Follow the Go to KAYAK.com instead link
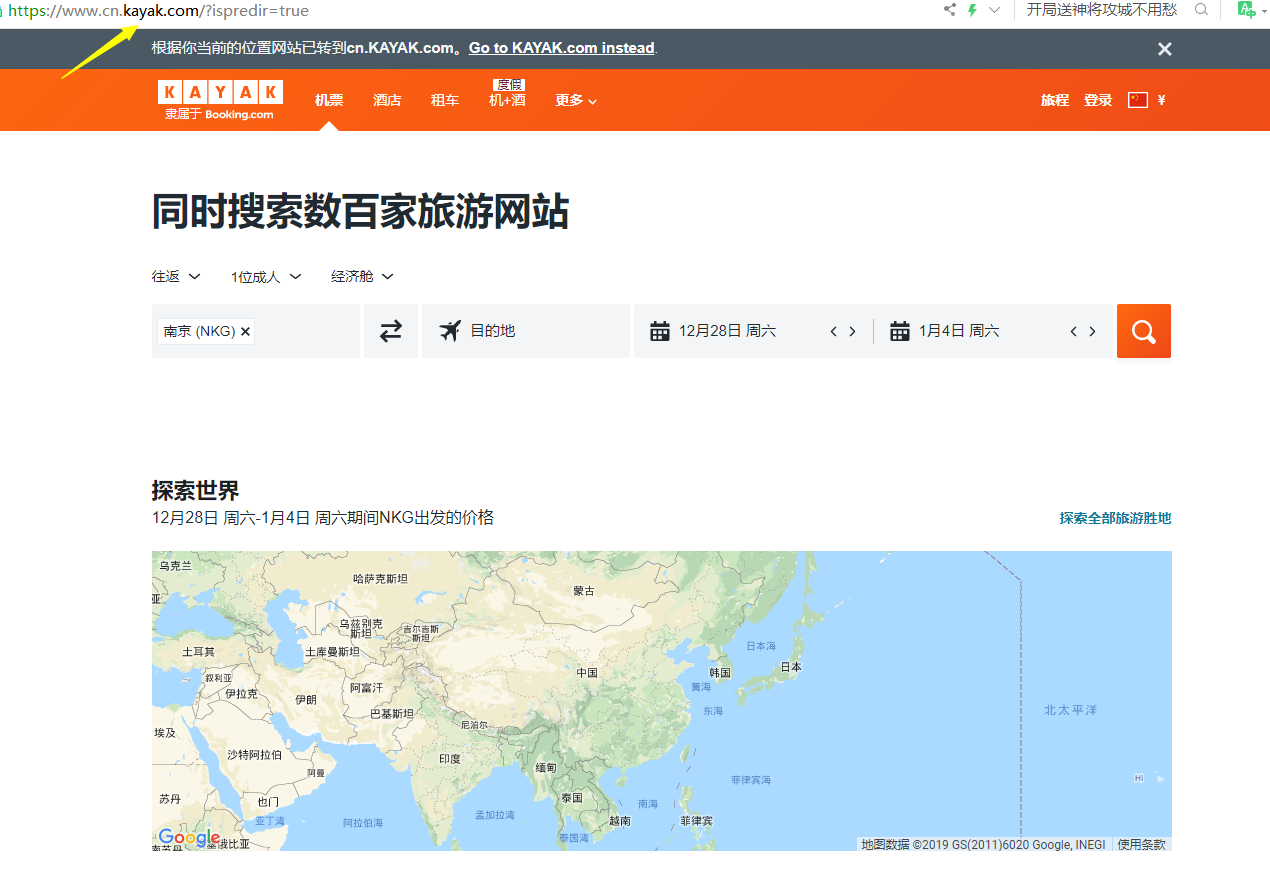 click(x=562, y=48)
